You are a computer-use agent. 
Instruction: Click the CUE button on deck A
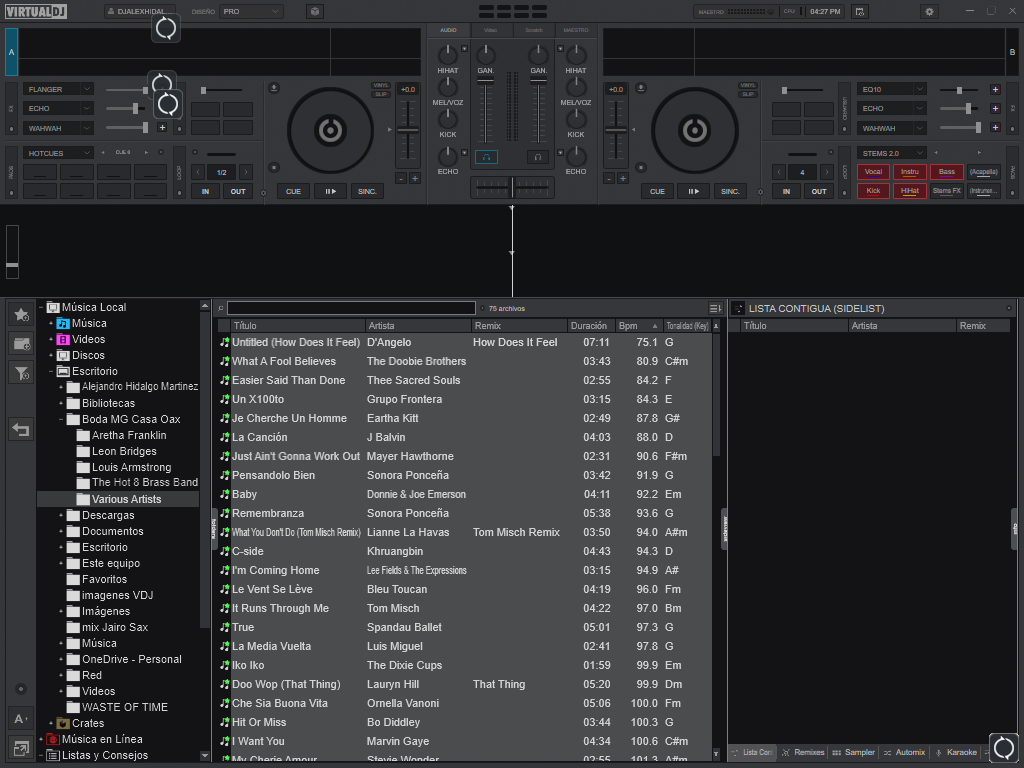coord(293,191)
